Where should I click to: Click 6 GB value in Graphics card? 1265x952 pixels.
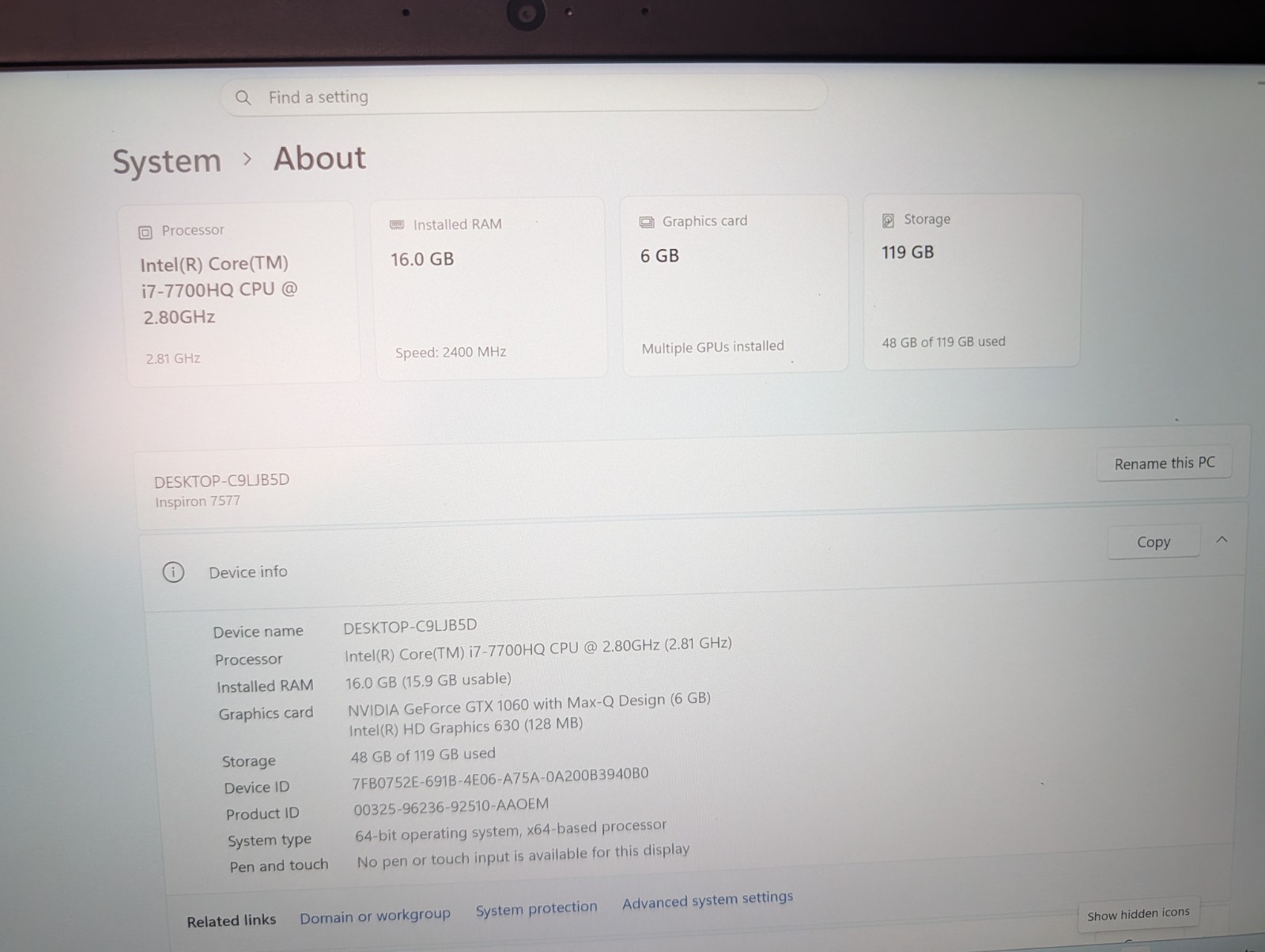pos(659,255)
